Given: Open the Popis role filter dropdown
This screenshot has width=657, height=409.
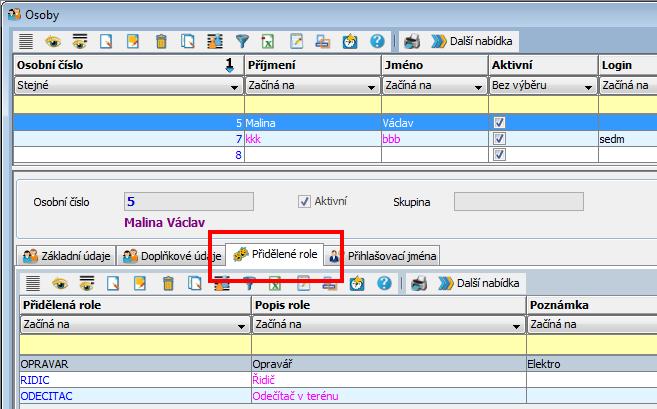Looking at the screenshot, I should (x=516, y=325).
